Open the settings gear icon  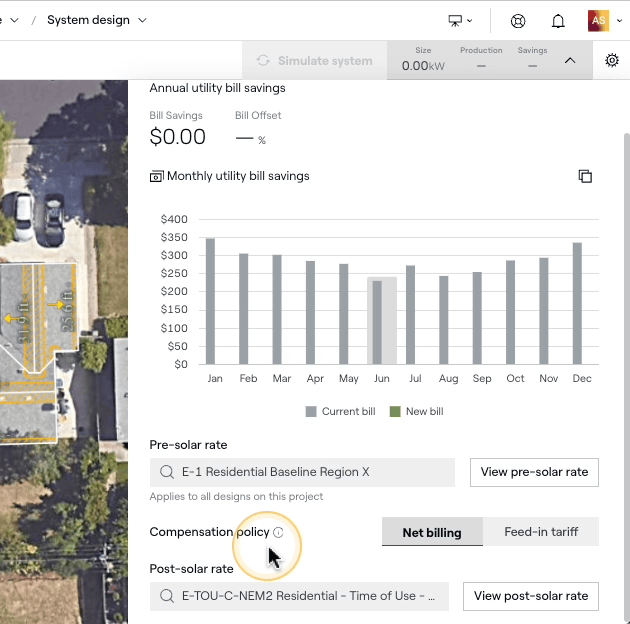point(612,61)
